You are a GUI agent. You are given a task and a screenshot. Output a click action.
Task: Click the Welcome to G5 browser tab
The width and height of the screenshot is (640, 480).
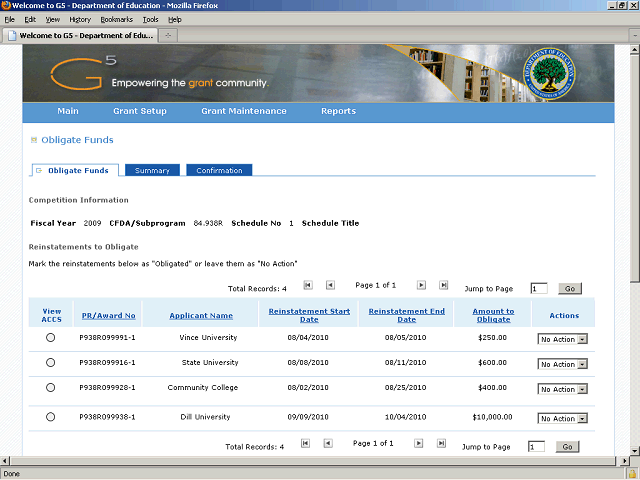tap(80, 36)
